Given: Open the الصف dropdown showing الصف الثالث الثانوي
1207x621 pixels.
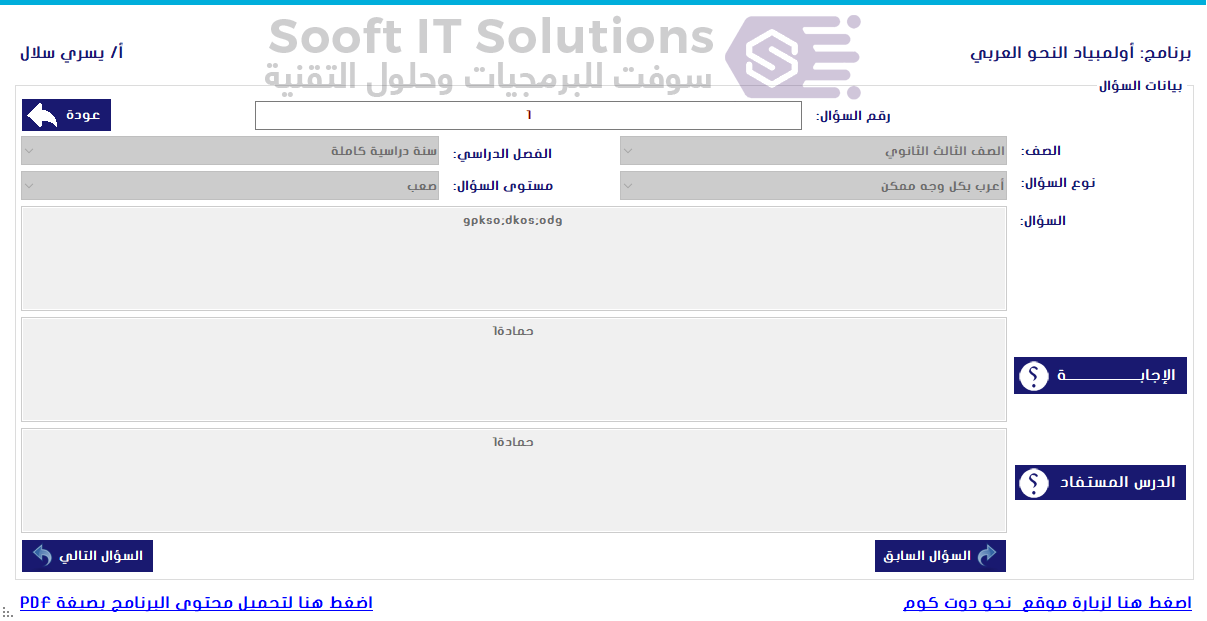Looking at the screenshot, I should [x=814, y=150].
